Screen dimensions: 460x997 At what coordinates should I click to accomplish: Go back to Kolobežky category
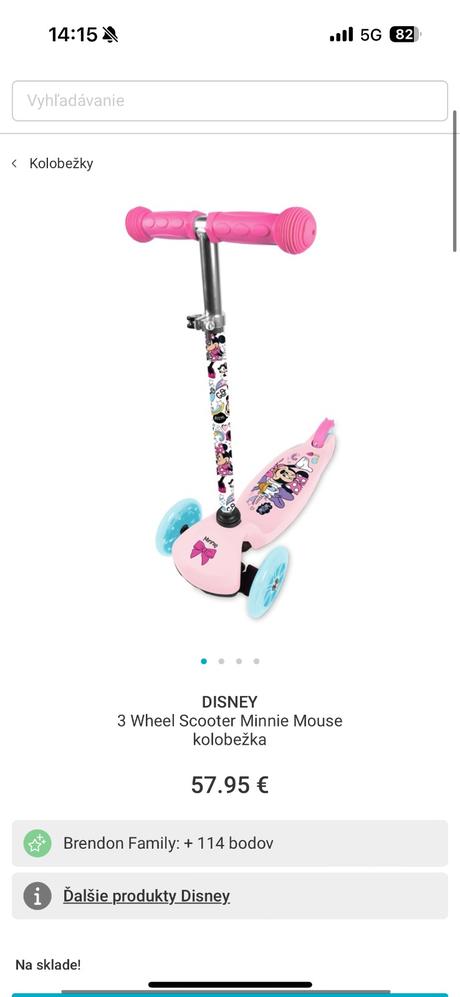click(x=61, y=163)
